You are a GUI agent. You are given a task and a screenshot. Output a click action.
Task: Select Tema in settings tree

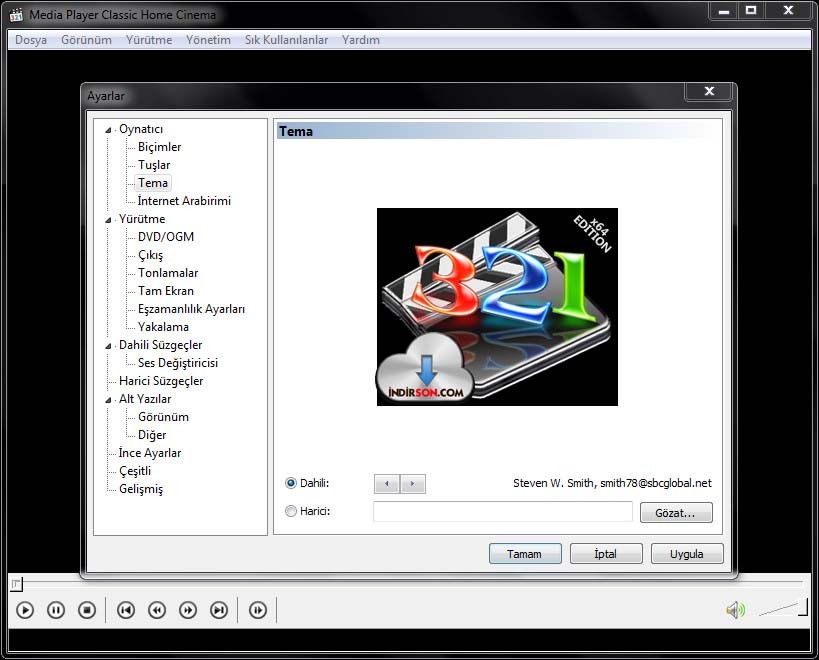click(x=153, y=183)
